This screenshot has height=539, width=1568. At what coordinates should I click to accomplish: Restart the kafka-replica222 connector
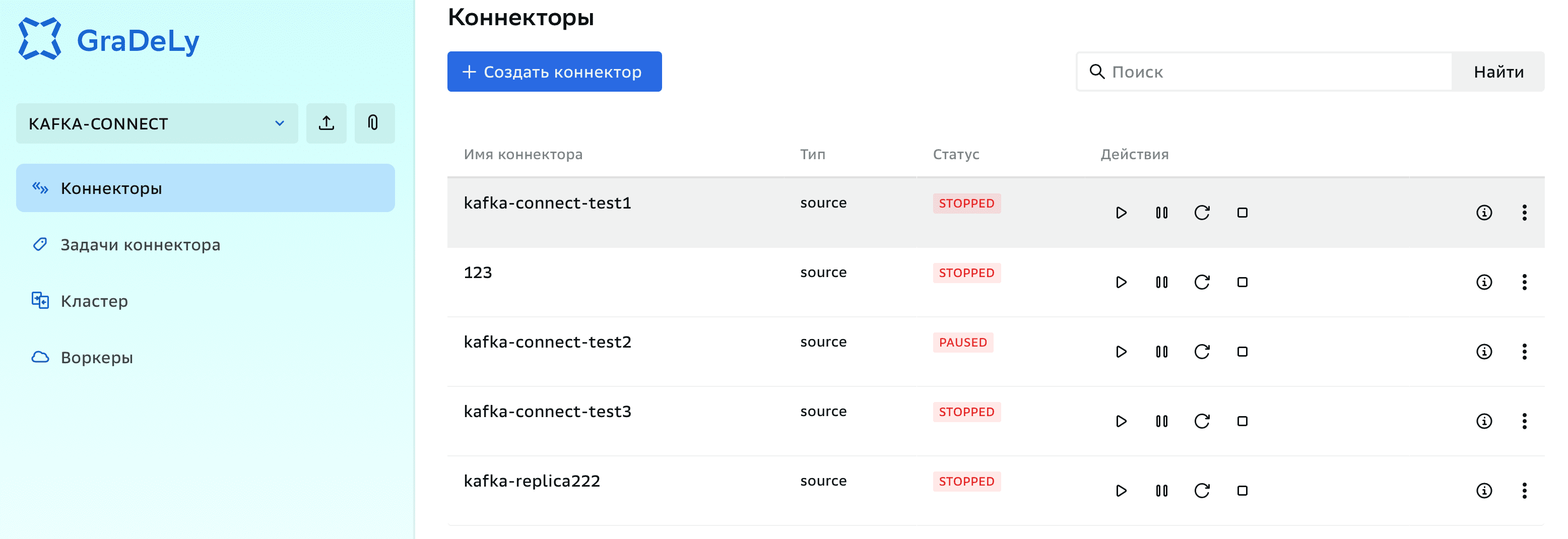pos(1202,490)
